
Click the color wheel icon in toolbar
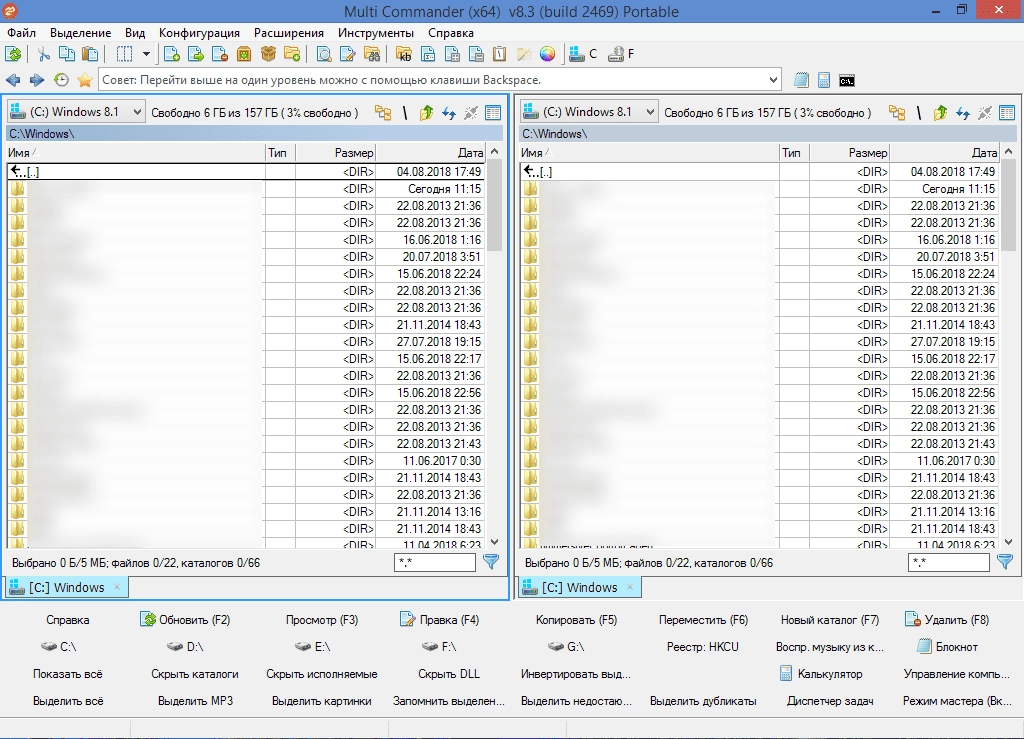click(547, 54)
